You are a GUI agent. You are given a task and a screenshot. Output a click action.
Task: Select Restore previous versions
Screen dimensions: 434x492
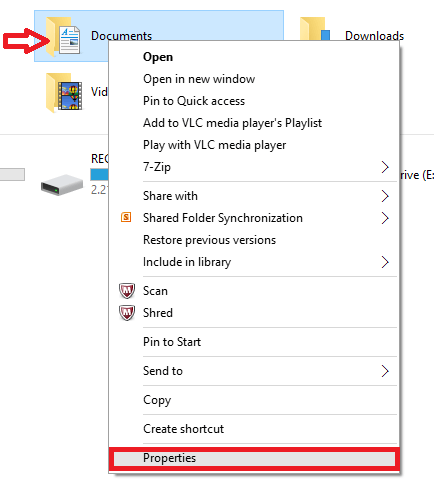click(209, 240)
